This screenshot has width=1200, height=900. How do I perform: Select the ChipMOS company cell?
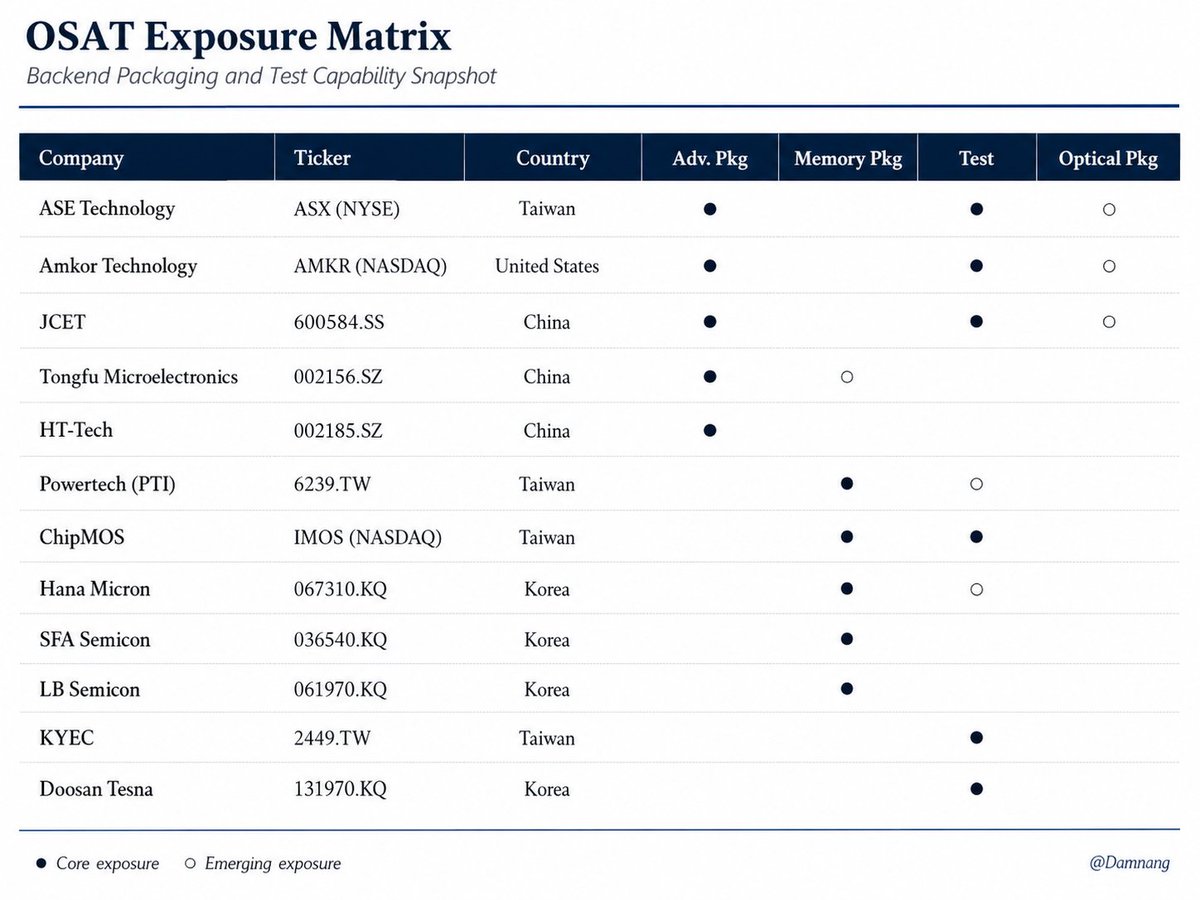point(82,537)
